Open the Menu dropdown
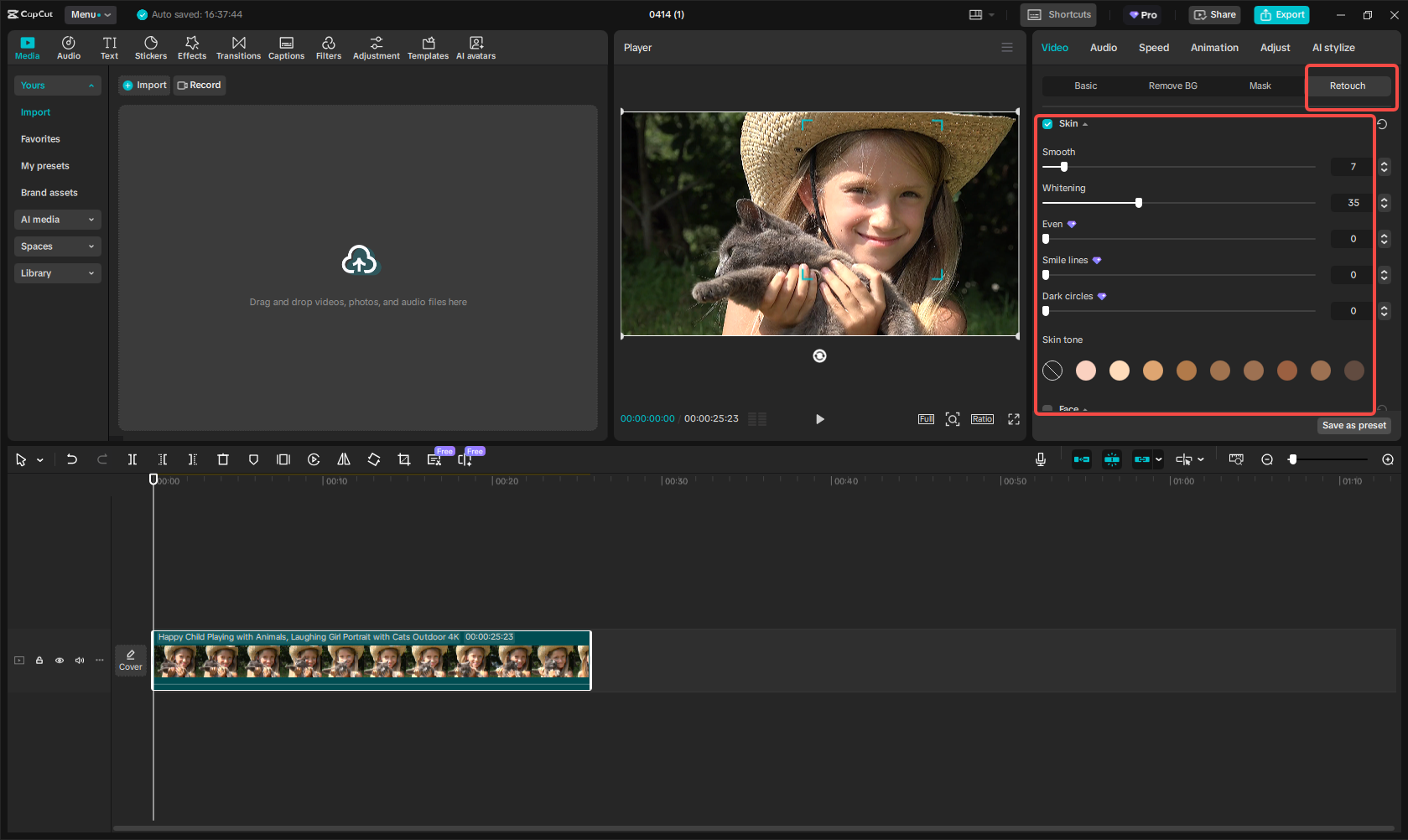 point(90,14)
